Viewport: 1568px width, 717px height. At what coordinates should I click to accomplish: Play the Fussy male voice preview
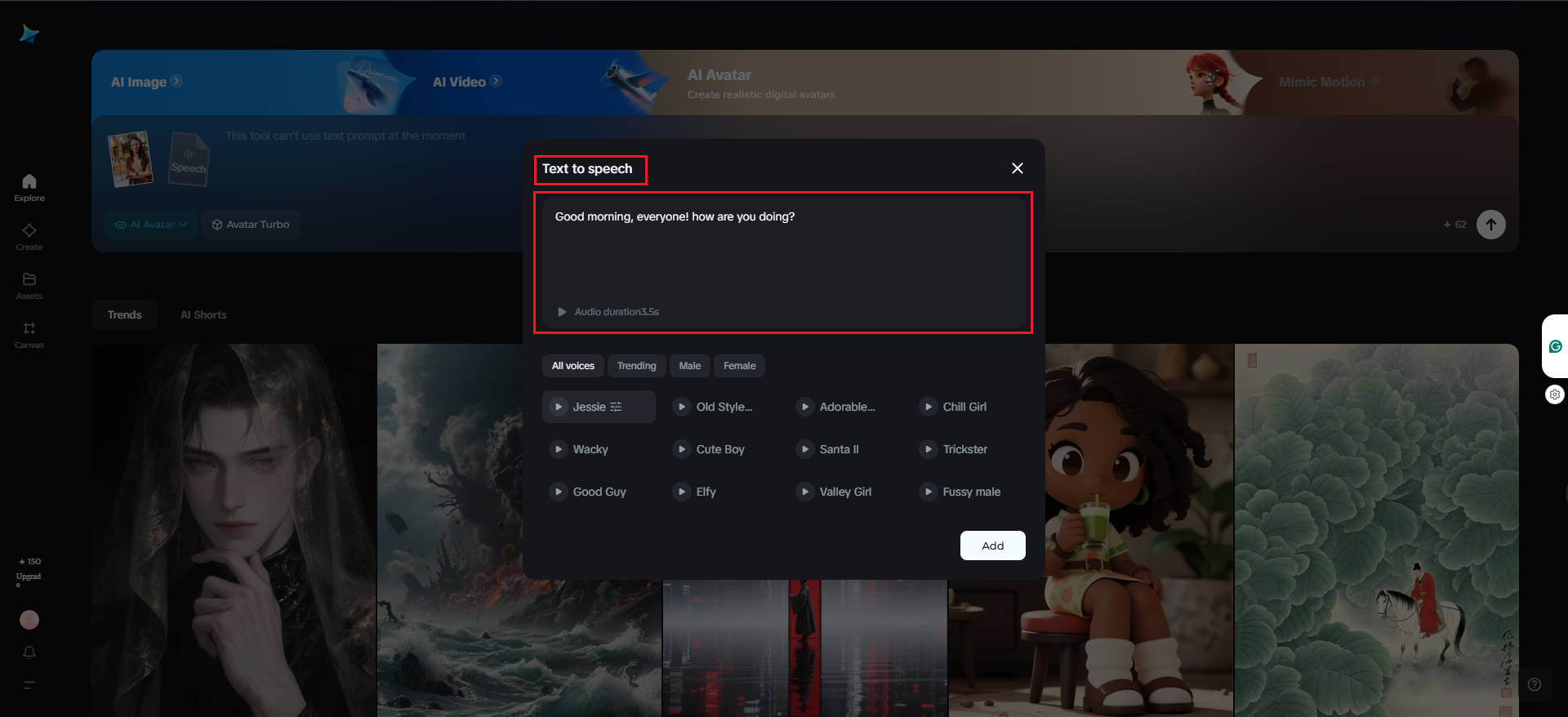click(929, 492)
